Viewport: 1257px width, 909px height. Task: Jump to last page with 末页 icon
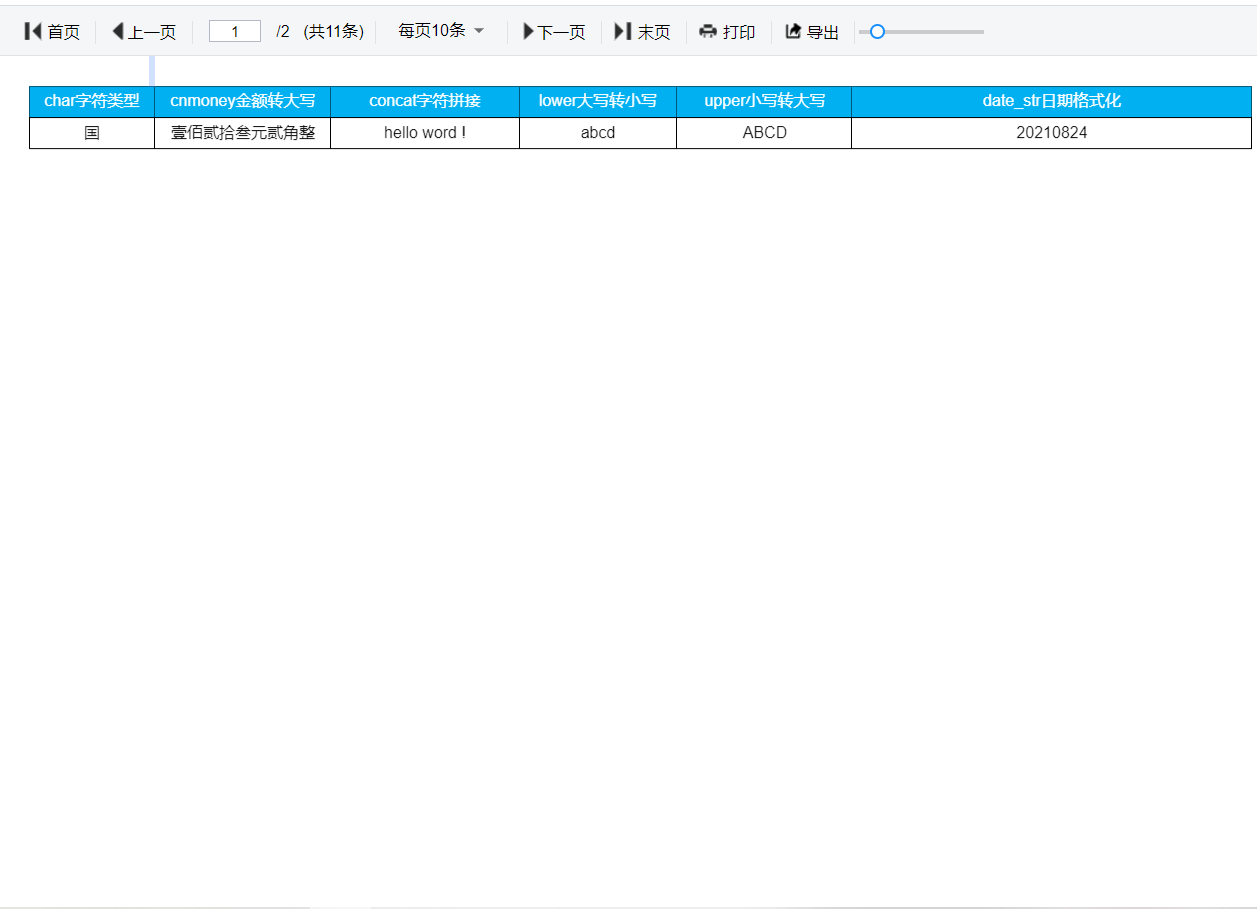[623, 32]
